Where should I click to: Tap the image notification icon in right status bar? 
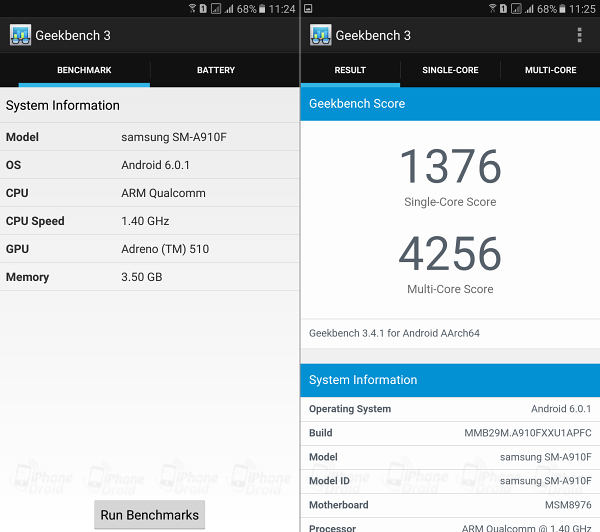308,8
